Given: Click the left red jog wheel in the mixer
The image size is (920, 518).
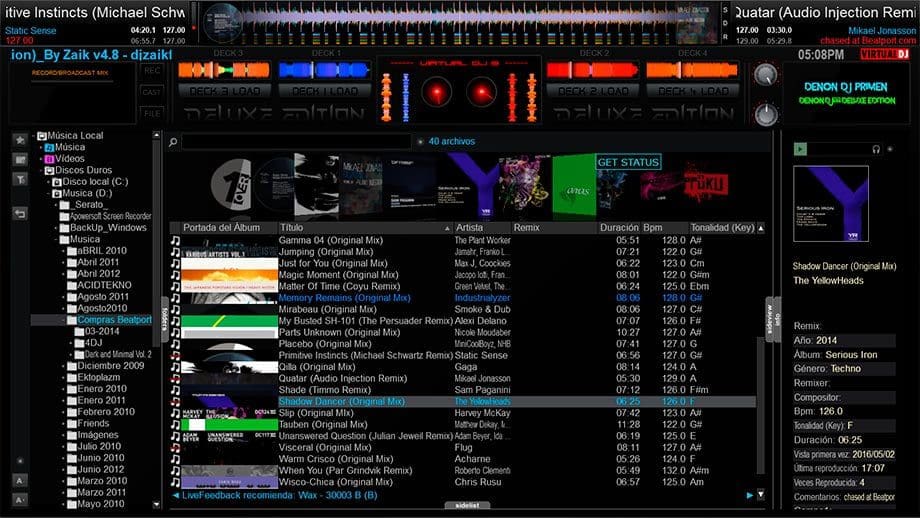Looking at the screenshot, I should click(436, 93).
